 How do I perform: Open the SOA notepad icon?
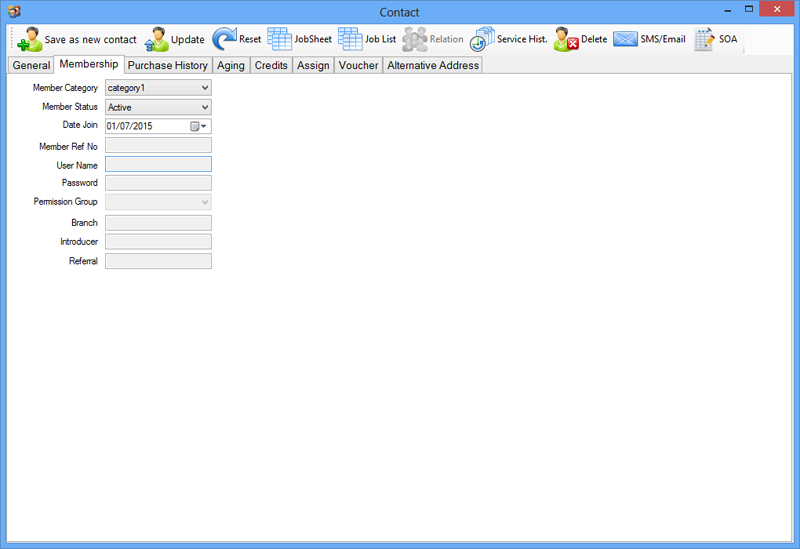pyautogui.click(x=704, y=39)
